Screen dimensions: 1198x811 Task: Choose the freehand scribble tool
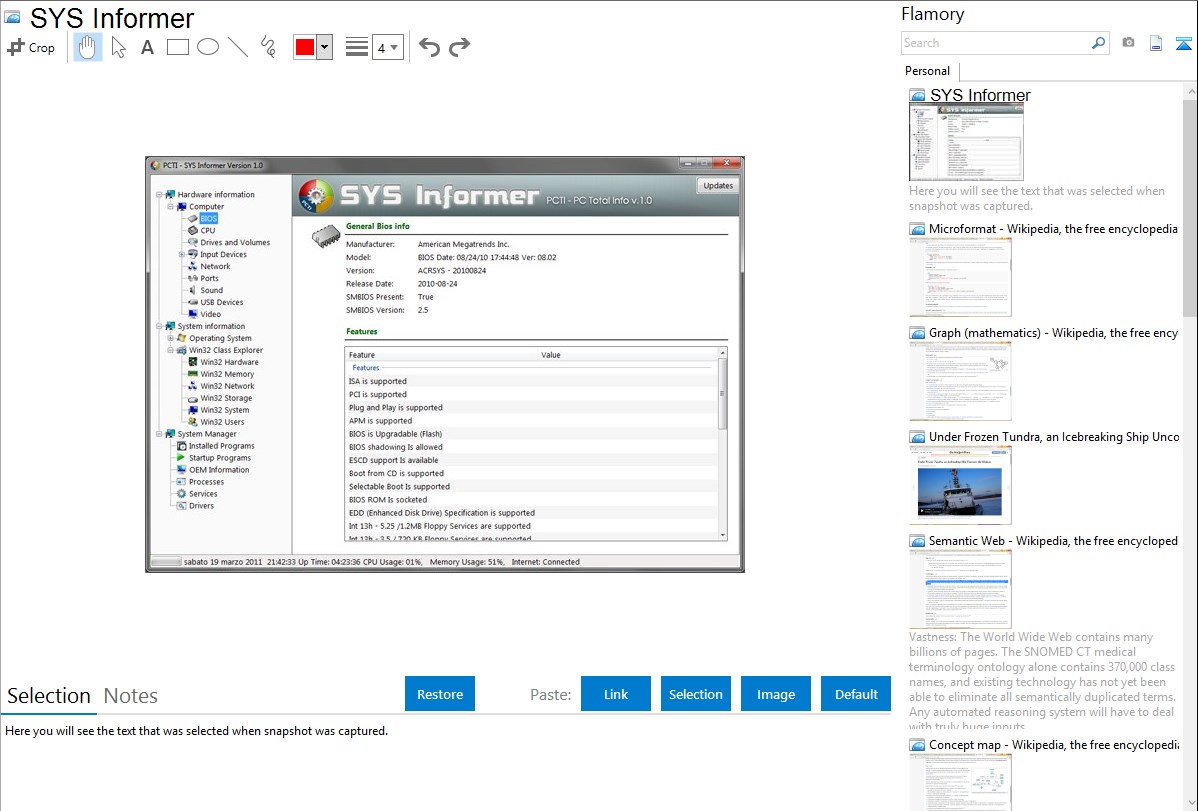click(268, 47)
